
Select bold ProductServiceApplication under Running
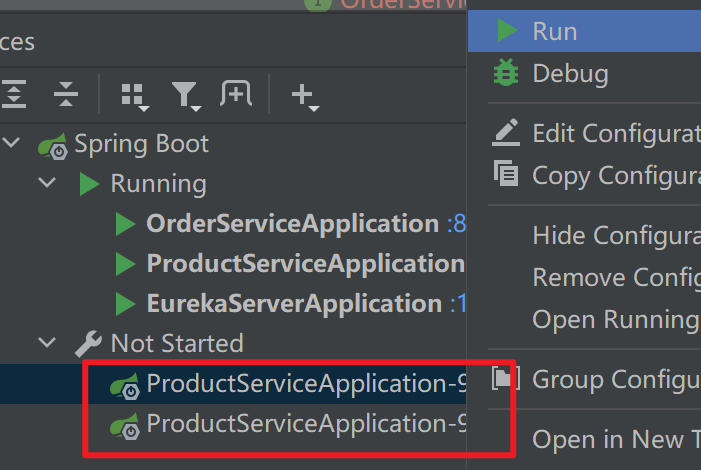pos(306,263)
